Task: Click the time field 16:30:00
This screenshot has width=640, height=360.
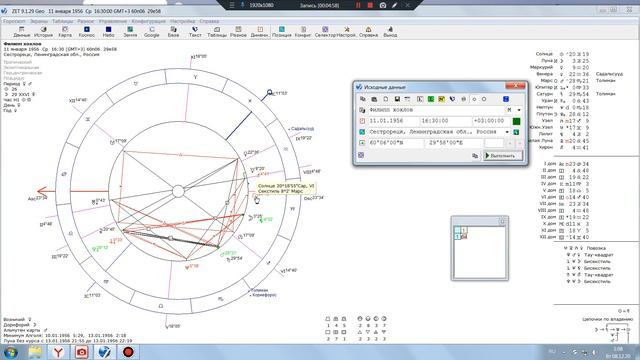Action: click(445, 121)
